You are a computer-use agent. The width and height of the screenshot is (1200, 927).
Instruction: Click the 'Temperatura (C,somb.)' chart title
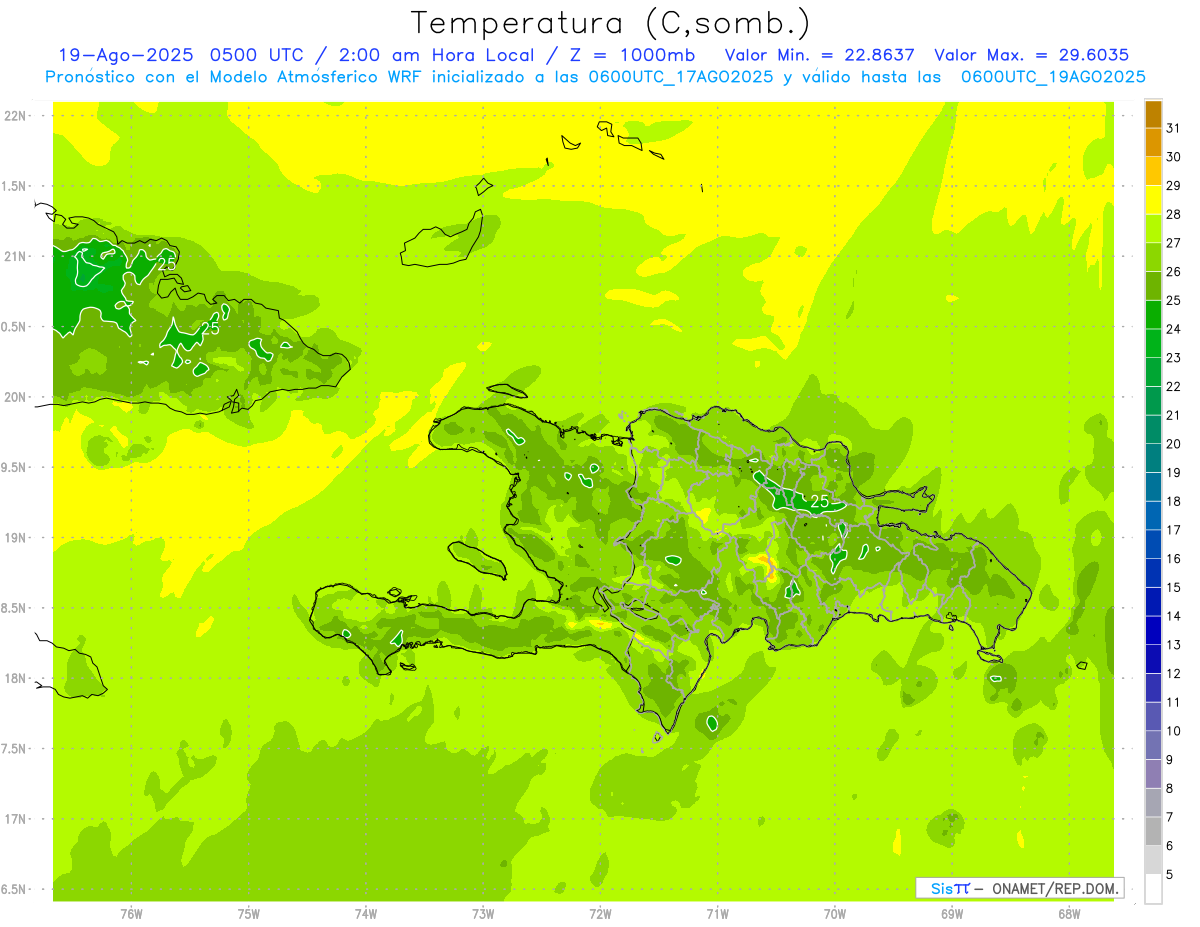(x=610, y=22)
